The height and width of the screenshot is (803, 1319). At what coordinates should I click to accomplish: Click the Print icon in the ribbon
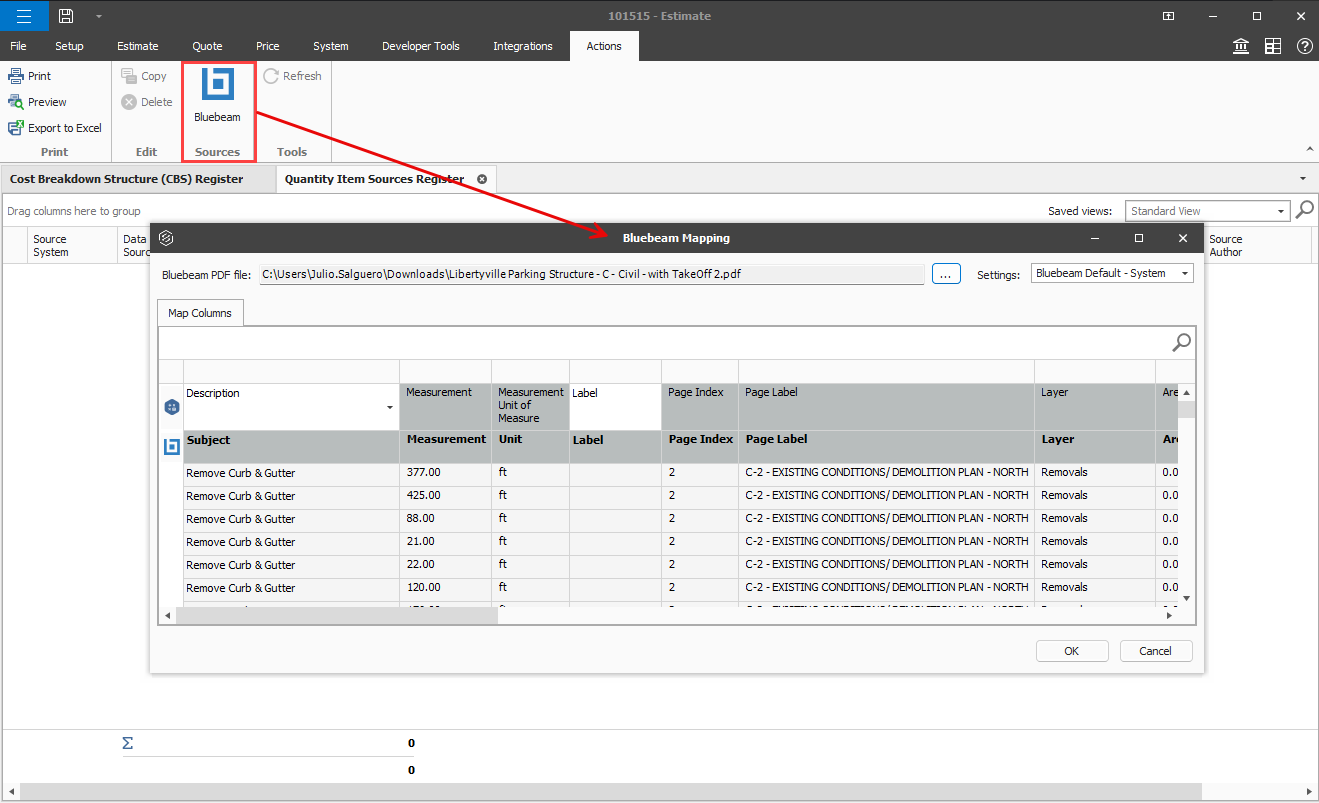(x=16, y=76)
